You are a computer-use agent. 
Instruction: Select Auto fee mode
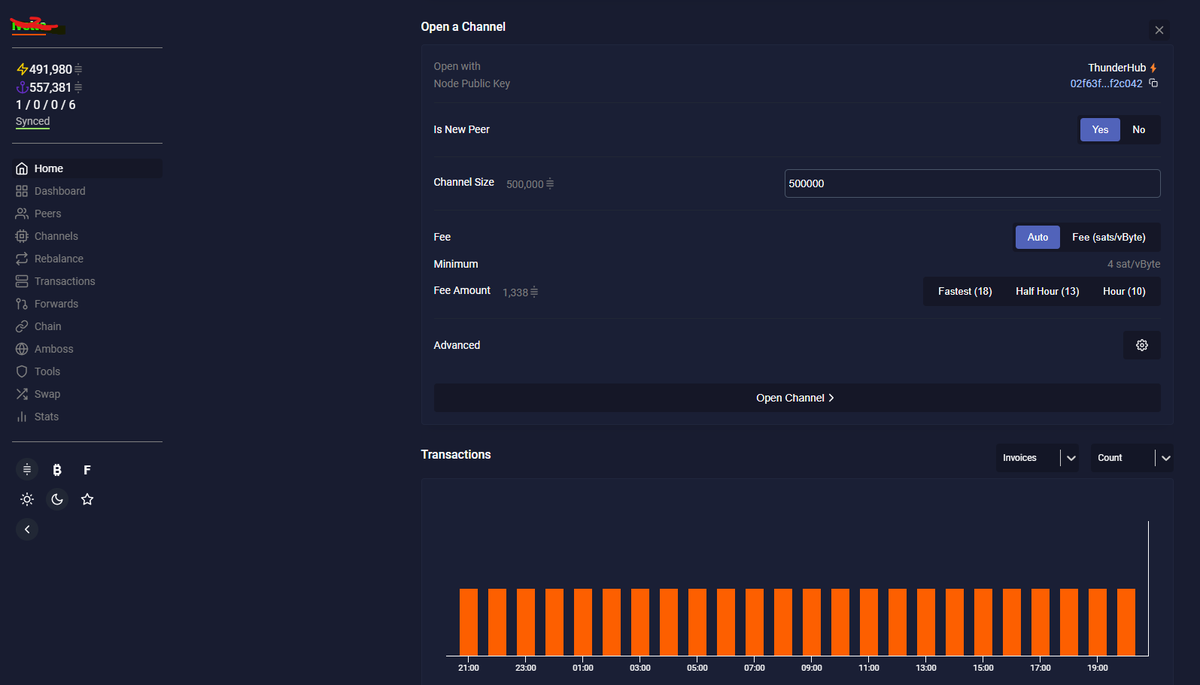click(x=1038, y=237)
